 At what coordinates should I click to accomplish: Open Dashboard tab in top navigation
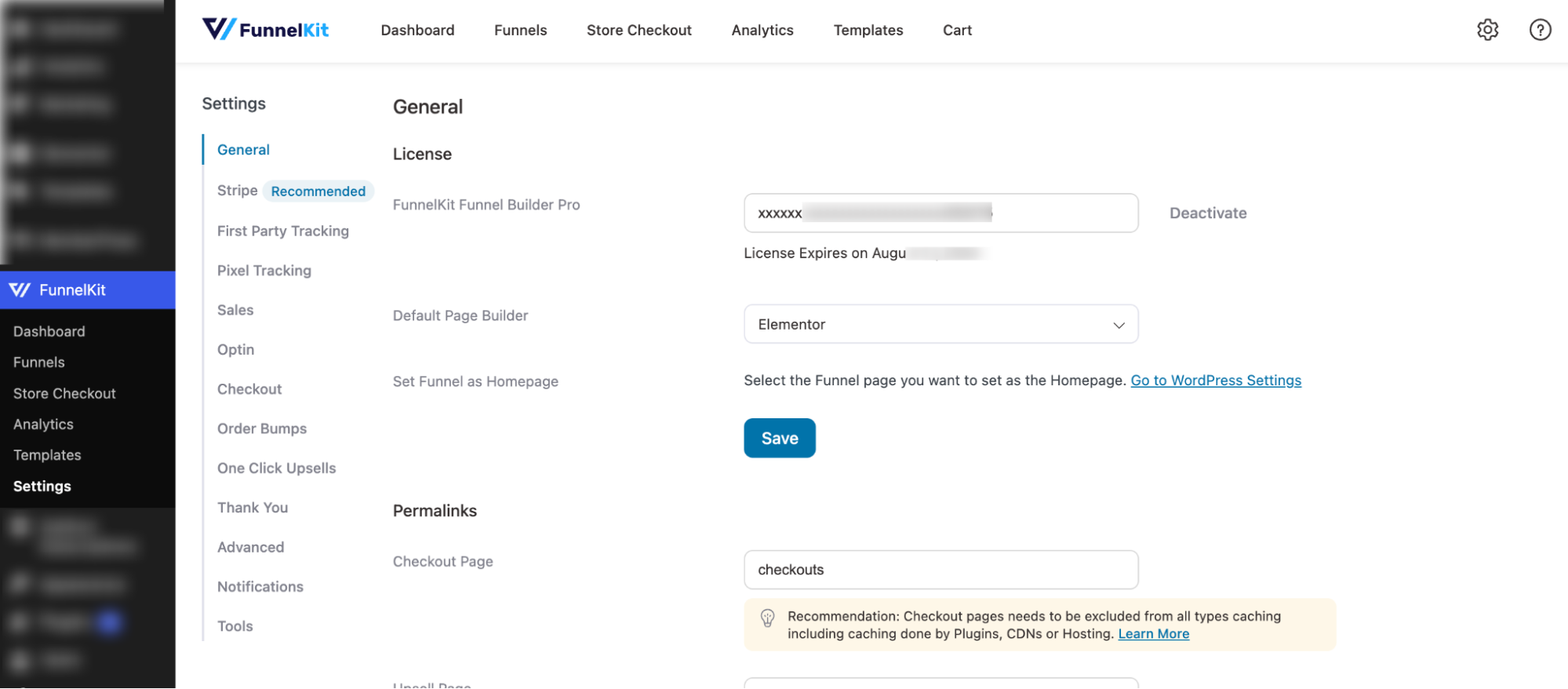tap(417, 31)
